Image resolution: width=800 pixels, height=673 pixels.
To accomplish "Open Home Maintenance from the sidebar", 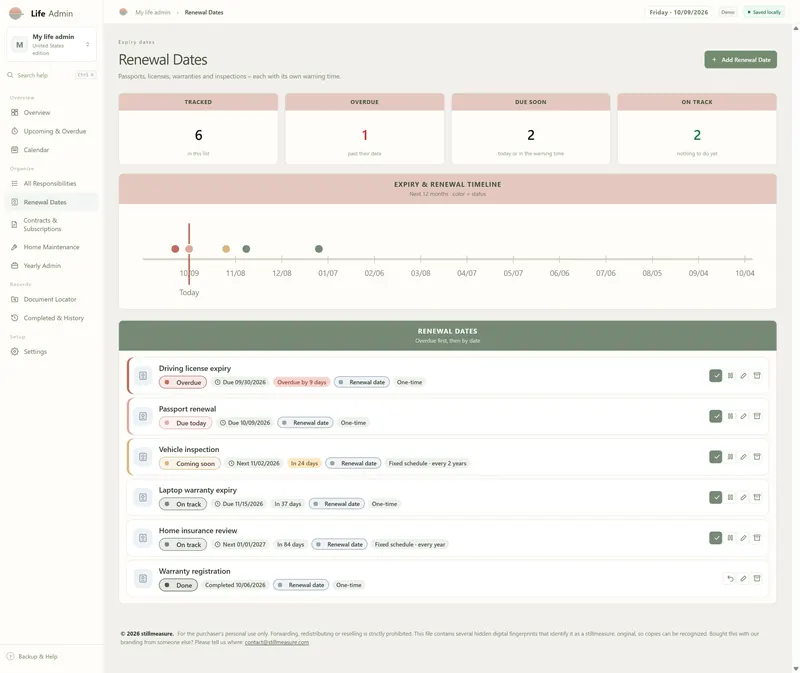I will 51,247.
